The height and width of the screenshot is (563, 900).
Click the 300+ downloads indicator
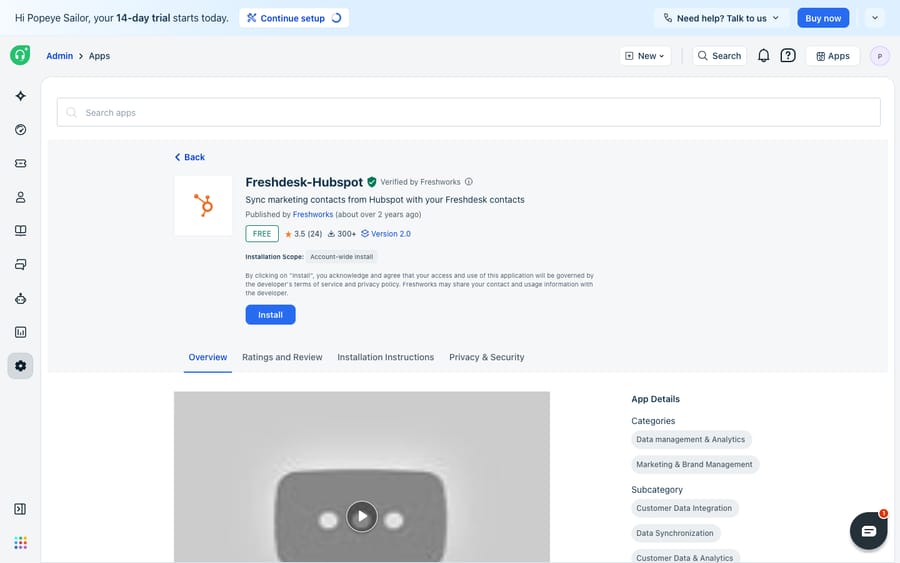point(342,234)
